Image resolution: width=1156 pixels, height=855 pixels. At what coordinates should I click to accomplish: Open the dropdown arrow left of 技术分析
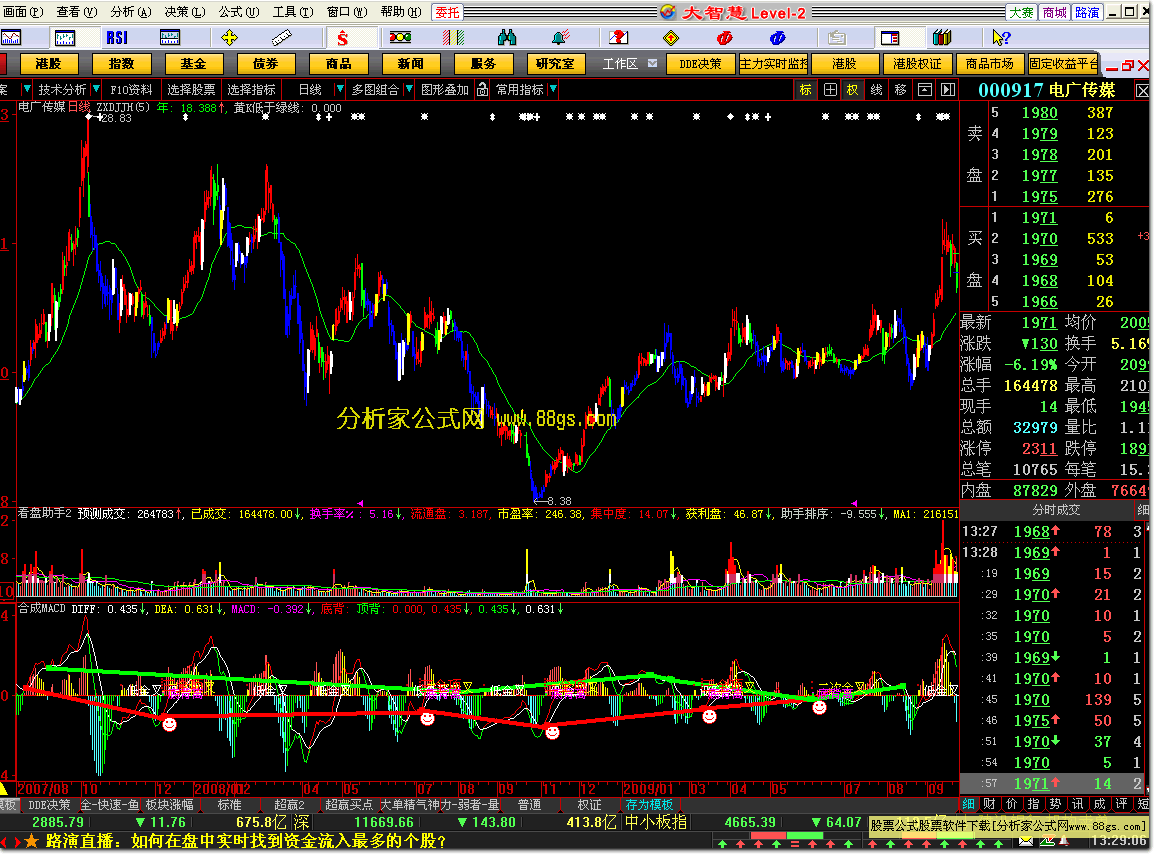point(27,89)
